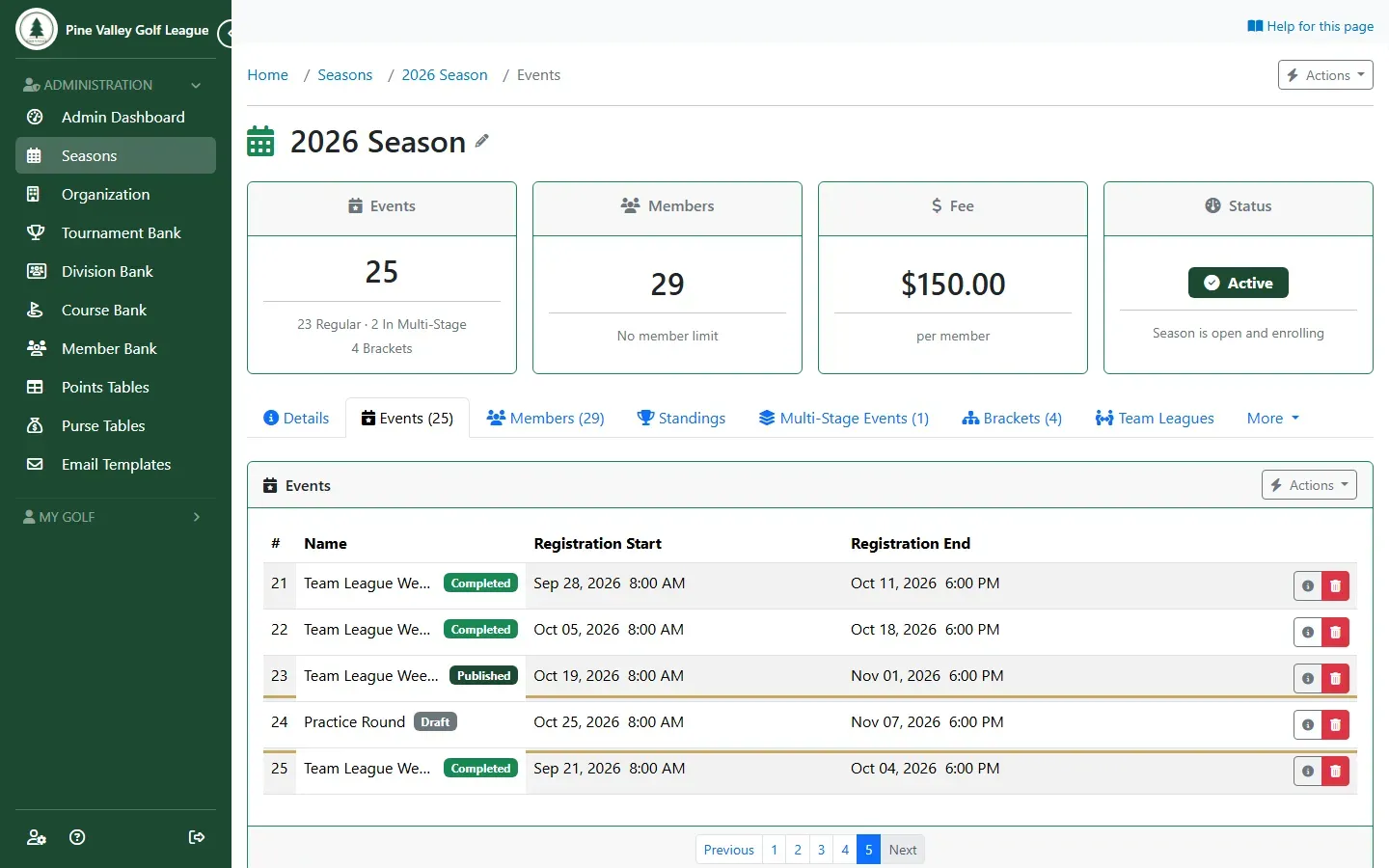Image resolution: width=1389 pixels, height=868 pixels.
Task: Switch to the Standings tab
Action: tap(682, 419)
